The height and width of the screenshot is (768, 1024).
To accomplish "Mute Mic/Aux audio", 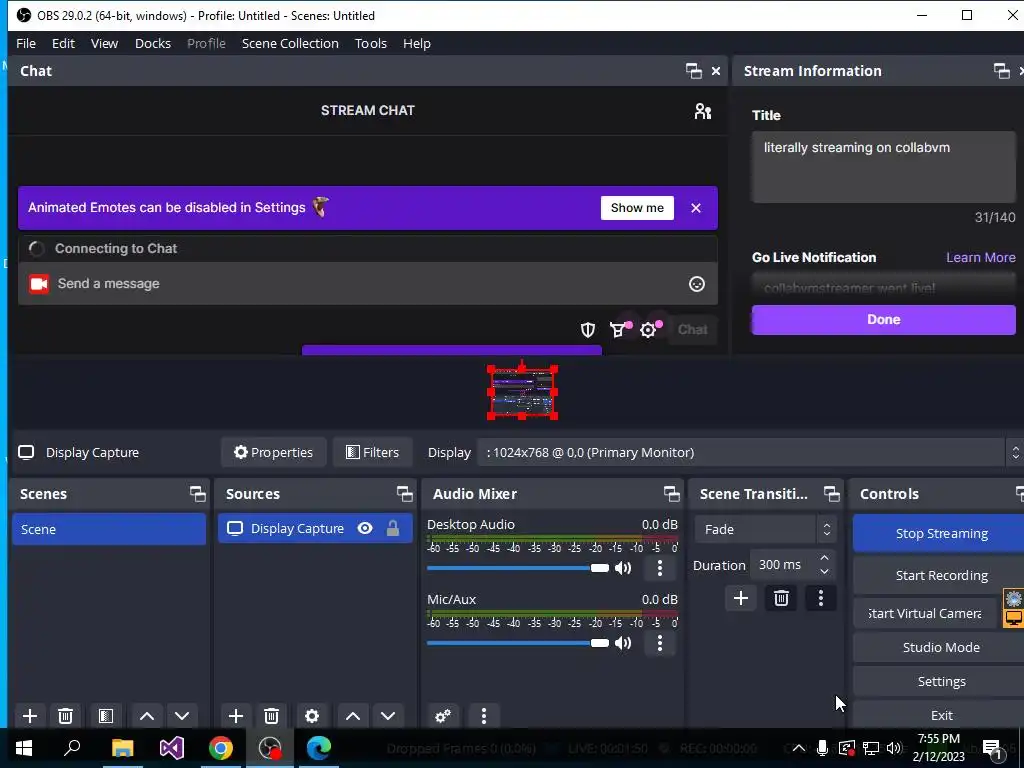I will (623, 643).
